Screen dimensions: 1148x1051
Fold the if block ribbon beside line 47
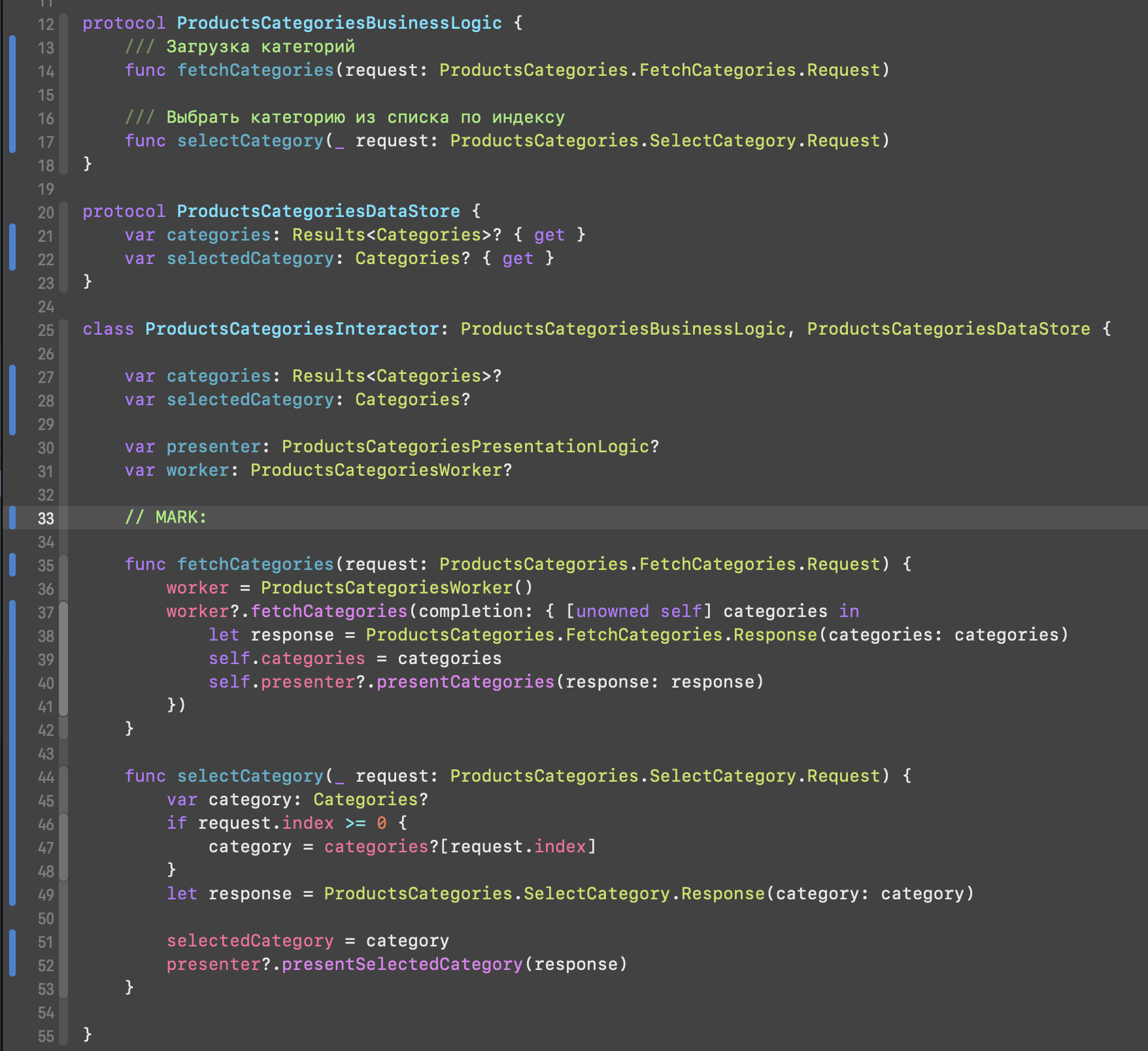[63, 847]
